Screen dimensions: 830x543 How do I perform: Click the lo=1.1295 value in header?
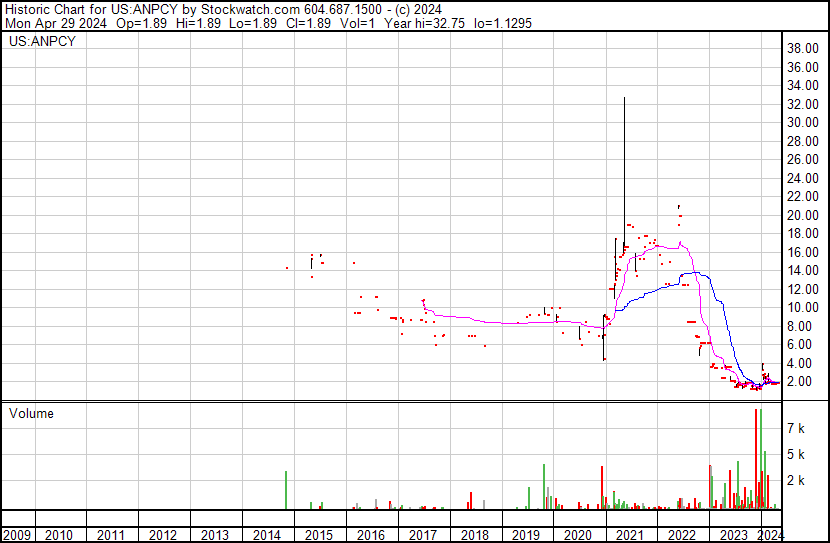click(503, 23)
